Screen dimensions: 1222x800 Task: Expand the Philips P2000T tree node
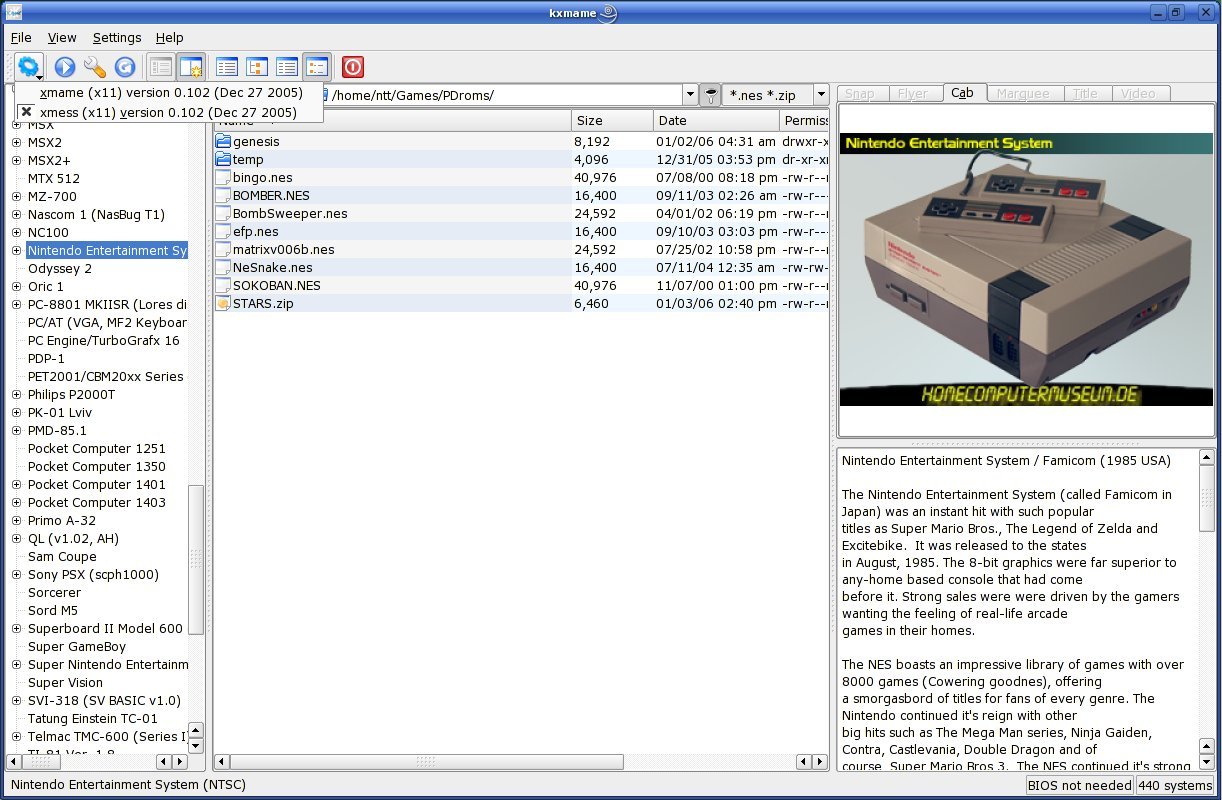pyautogui.click(x=16, y=395)
